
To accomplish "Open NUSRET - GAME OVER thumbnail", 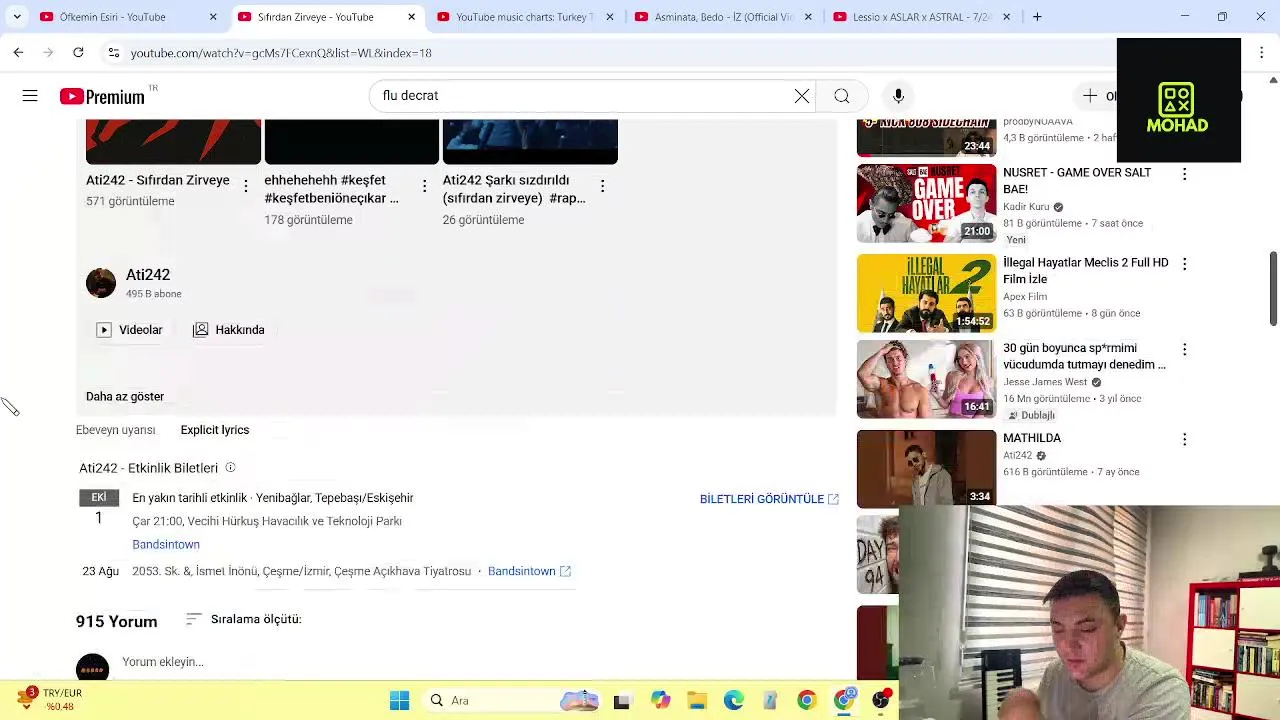I will click(x=926, y=204).
